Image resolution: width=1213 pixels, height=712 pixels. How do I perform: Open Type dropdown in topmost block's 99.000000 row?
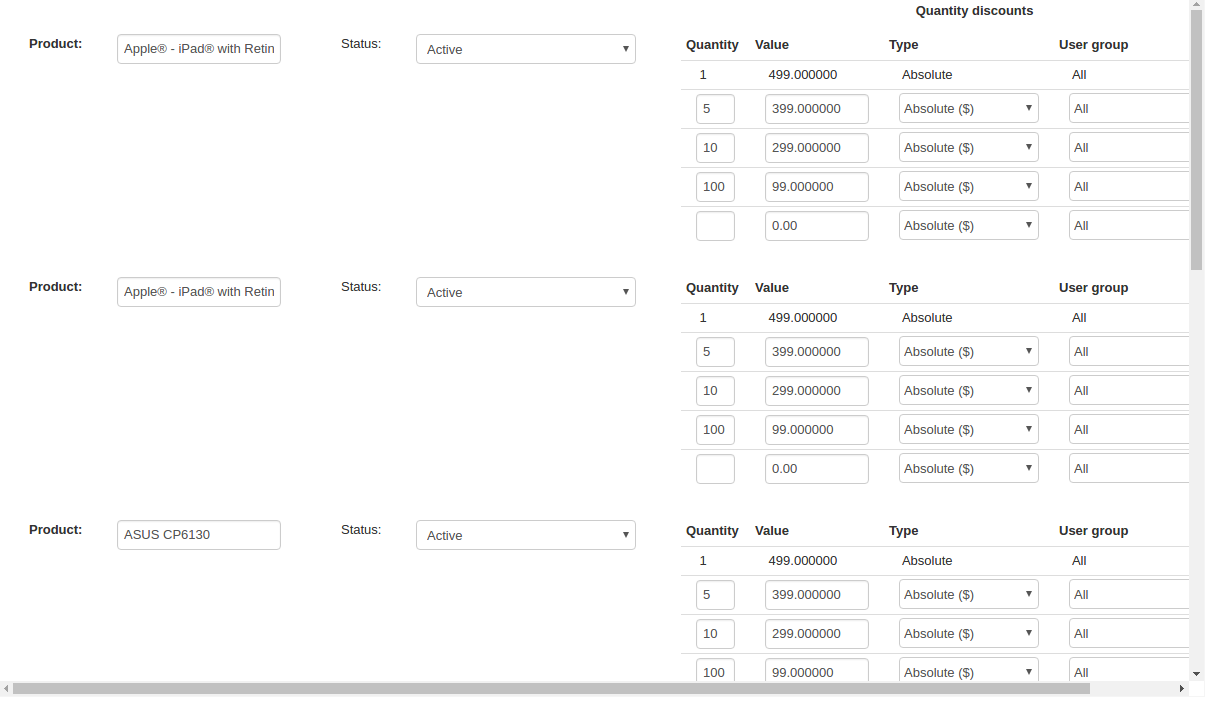pyautogui.click(x=969, y=186)
